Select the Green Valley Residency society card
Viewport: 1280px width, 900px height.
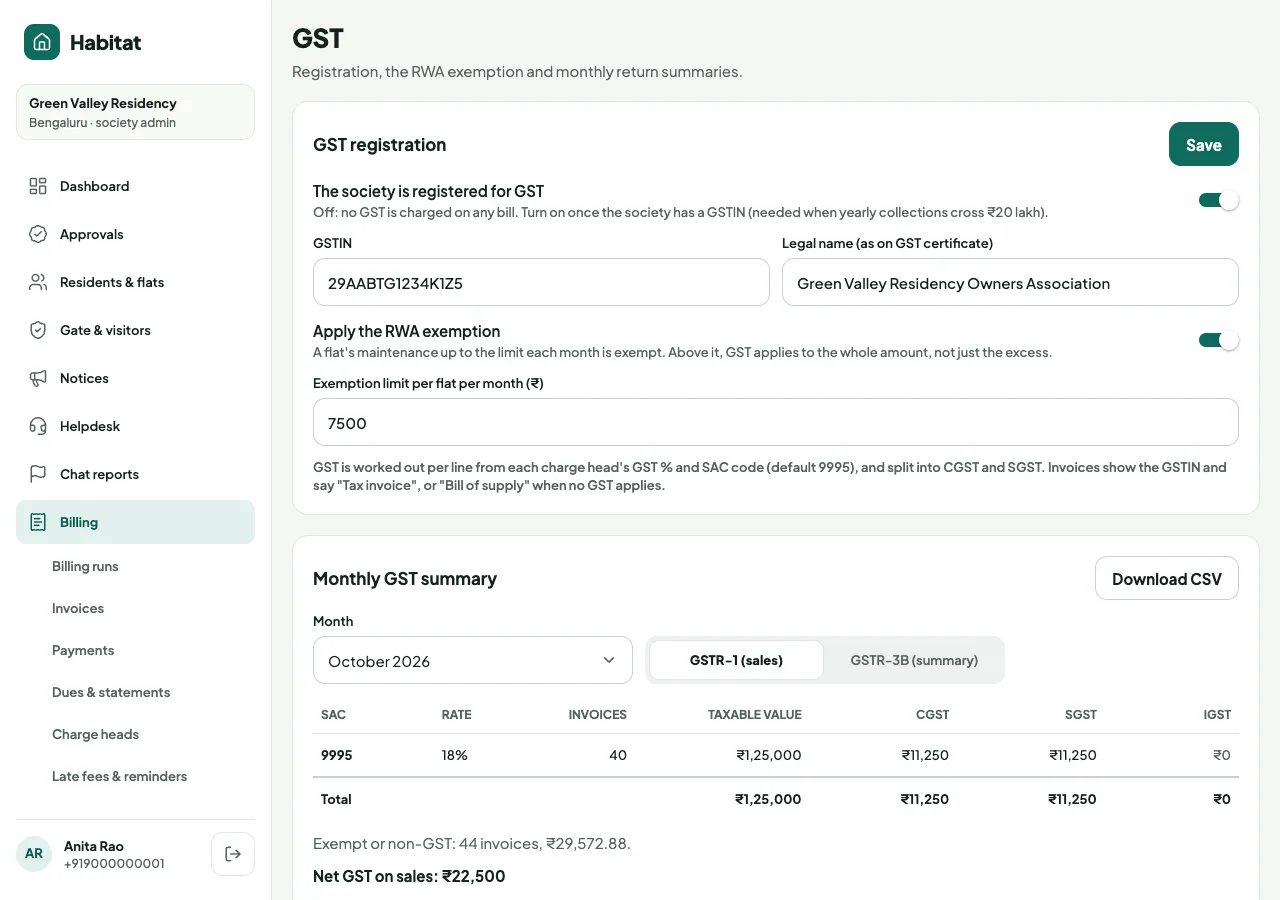[135, 112]
